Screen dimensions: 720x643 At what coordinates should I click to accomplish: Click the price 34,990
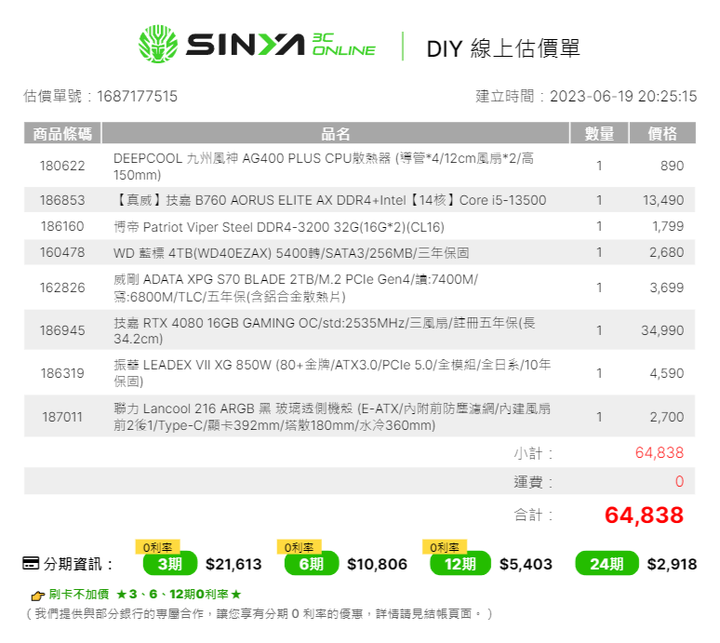point(663,331)
